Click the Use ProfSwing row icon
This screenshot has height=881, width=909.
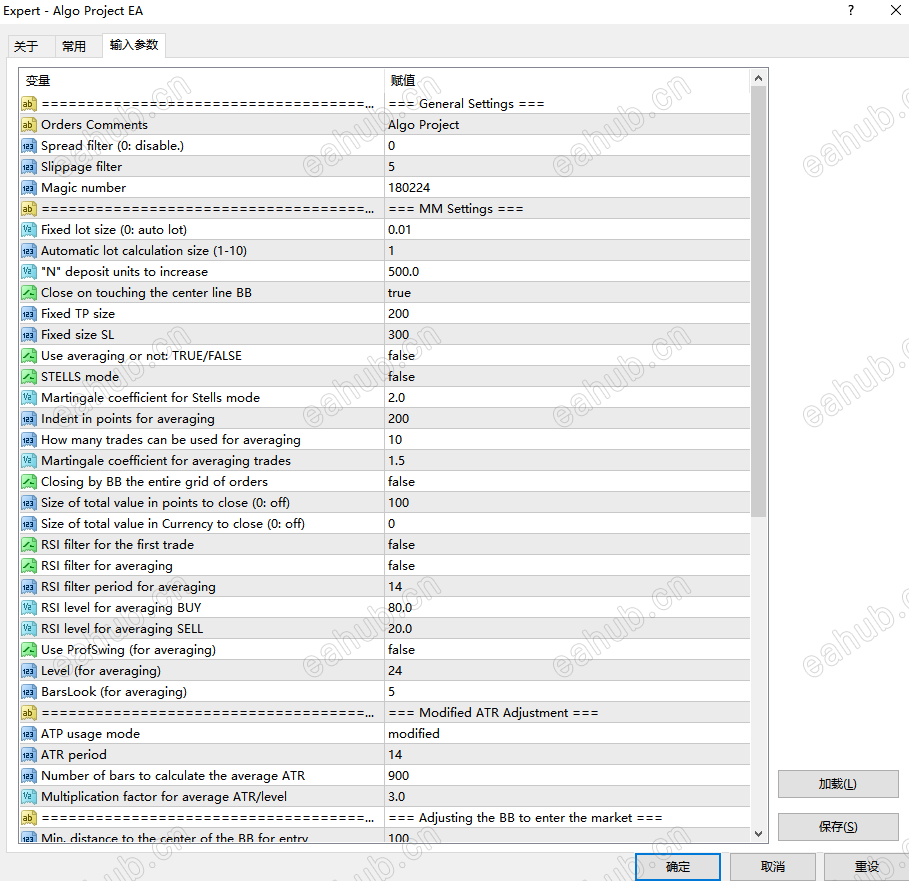click(x=28, y=650)
